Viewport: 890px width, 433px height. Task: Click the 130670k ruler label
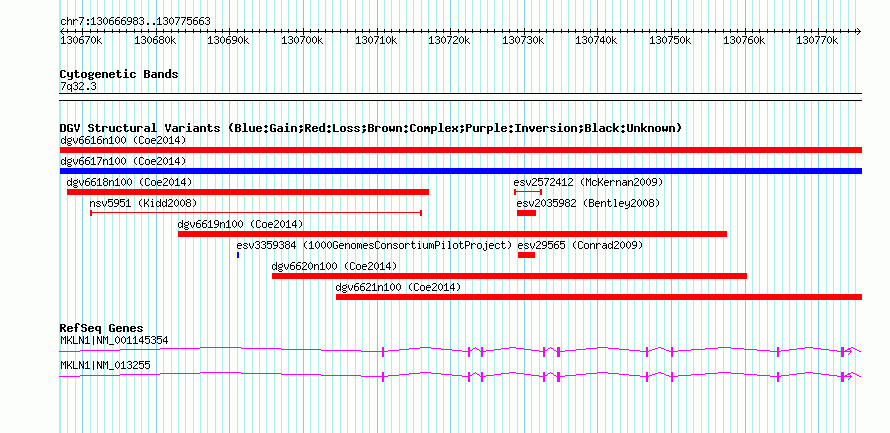[x=82, y=40]
